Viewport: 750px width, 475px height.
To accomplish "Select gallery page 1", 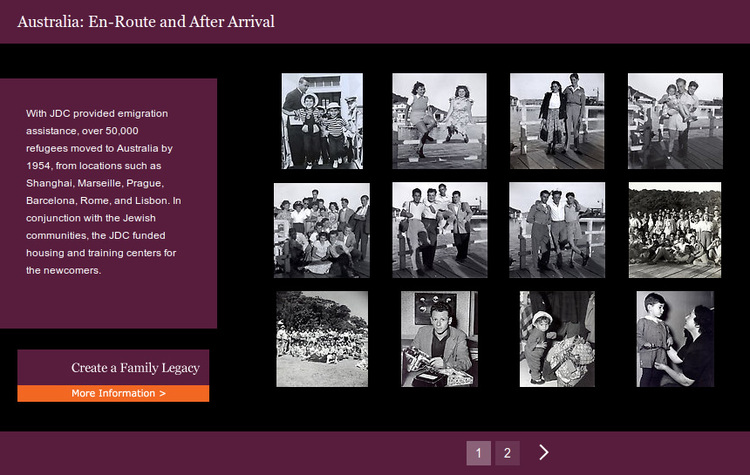I will click(478, 453).
